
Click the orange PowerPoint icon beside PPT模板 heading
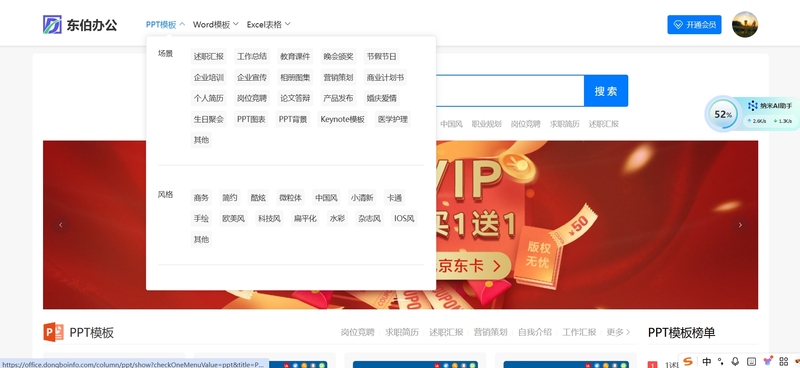(54, 332)
